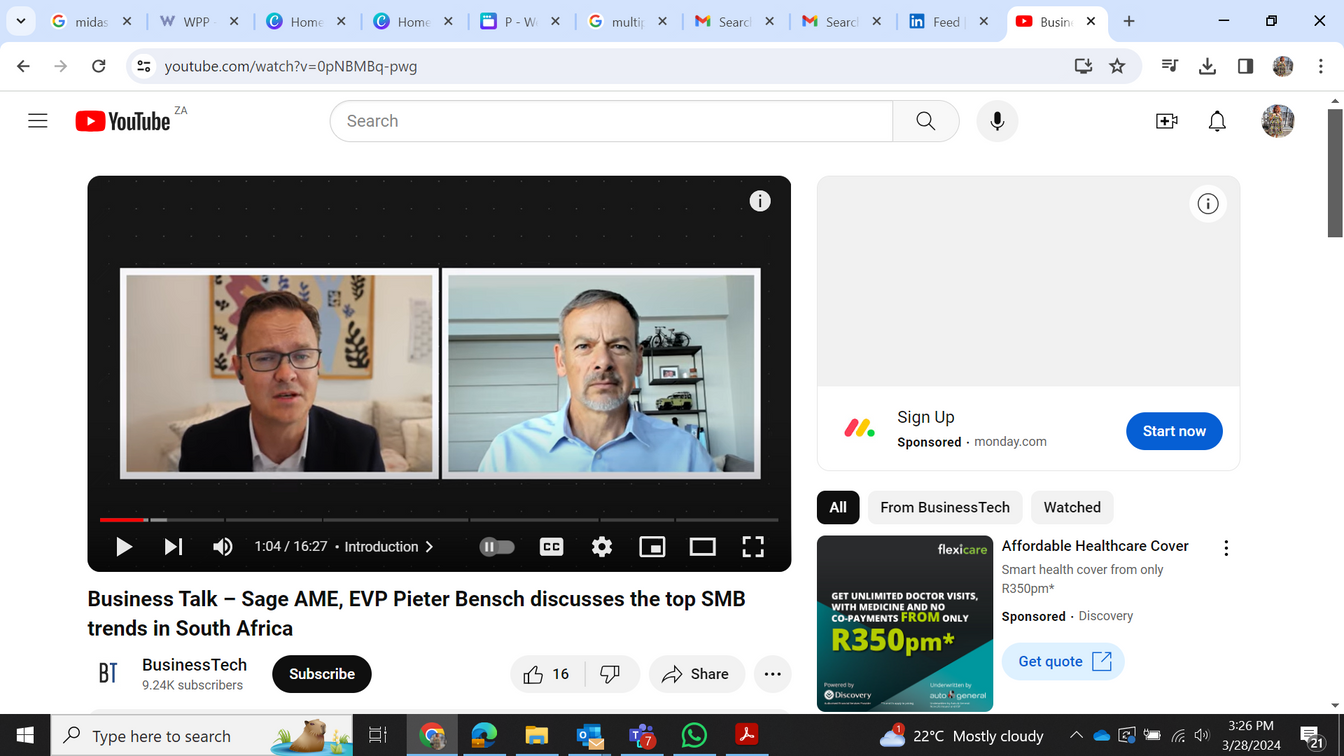Select the All filter chip
Image resolution: width=1344 pixels, height=756 pixels.
(x=838, y=507)
